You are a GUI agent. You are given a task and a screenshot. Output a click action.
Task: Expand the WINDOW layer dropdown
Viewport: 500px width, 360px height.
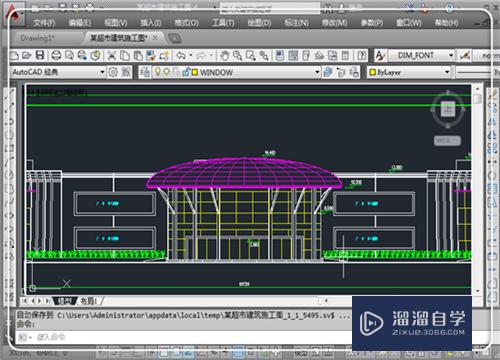(x=317, y=72)
